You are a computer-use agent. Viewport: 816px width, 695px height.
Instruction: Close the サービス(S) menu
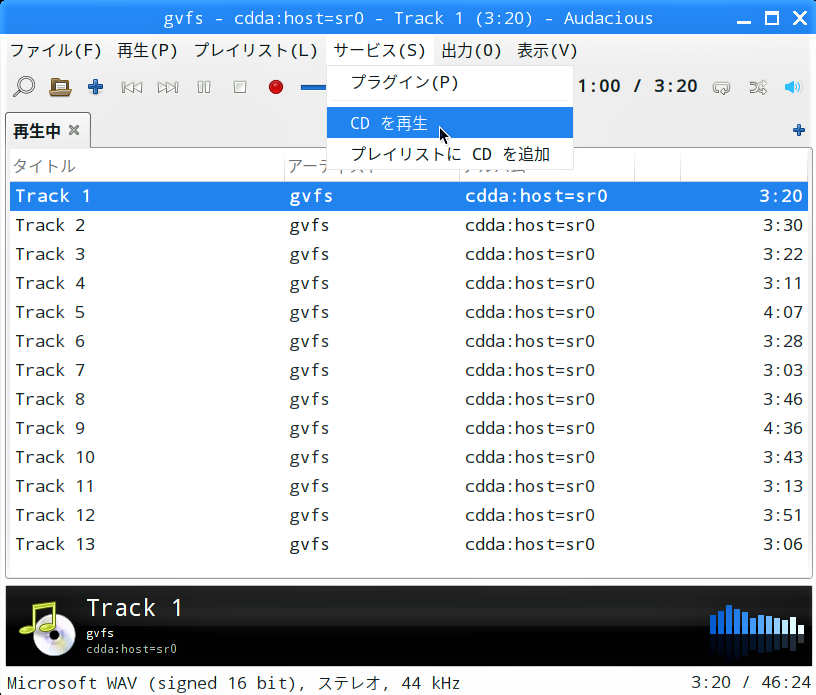379,50
